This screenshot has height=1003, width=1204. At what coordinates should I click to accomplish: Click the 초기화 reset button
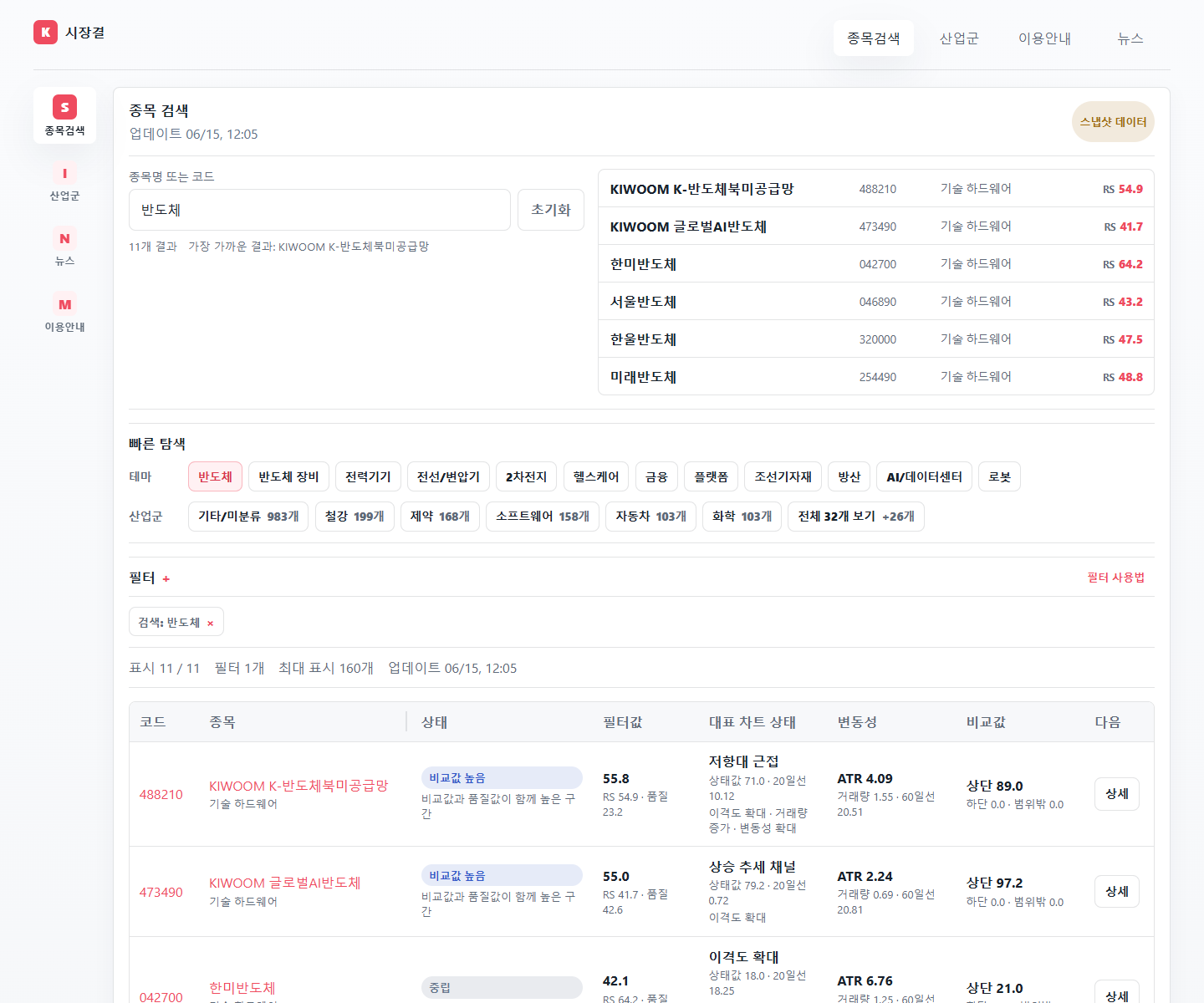[551, 210]
